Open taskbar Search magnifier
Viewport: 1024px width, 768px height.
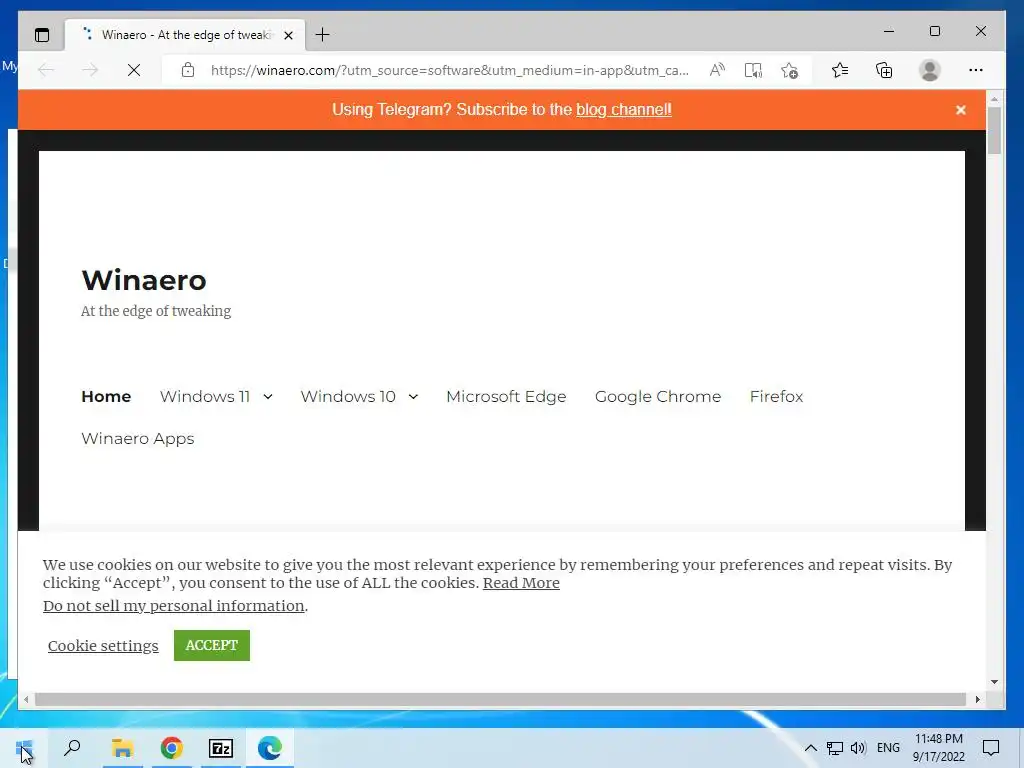72,748
